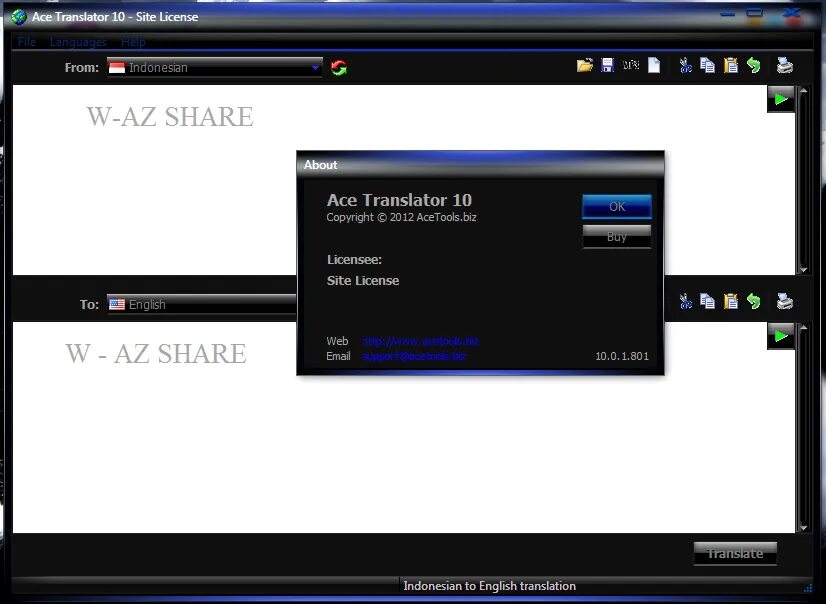826x604 pixels.
Task: Create new blank document icon
Action: (654, 65)
